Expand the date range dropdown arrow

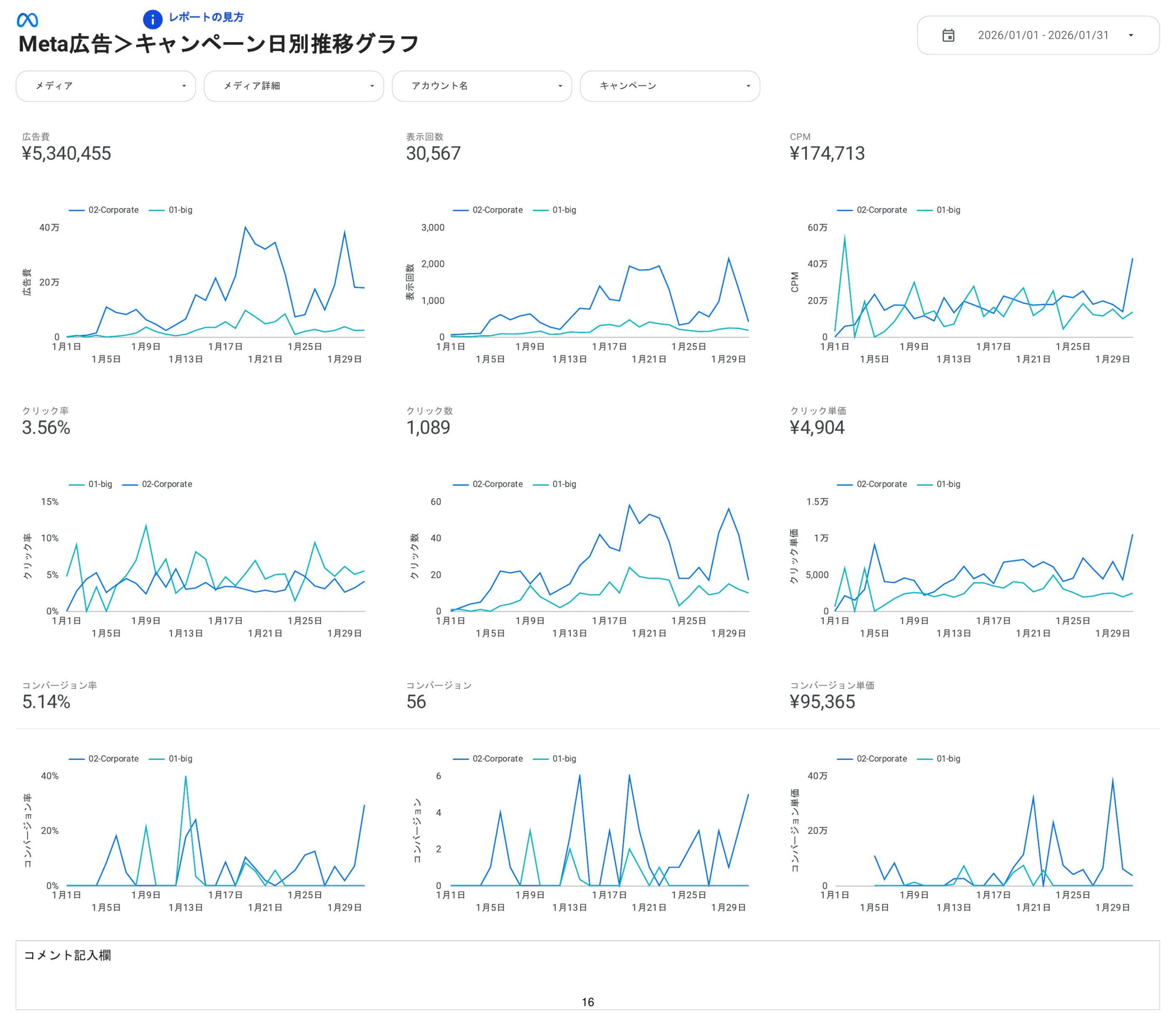coord(1131,35)
